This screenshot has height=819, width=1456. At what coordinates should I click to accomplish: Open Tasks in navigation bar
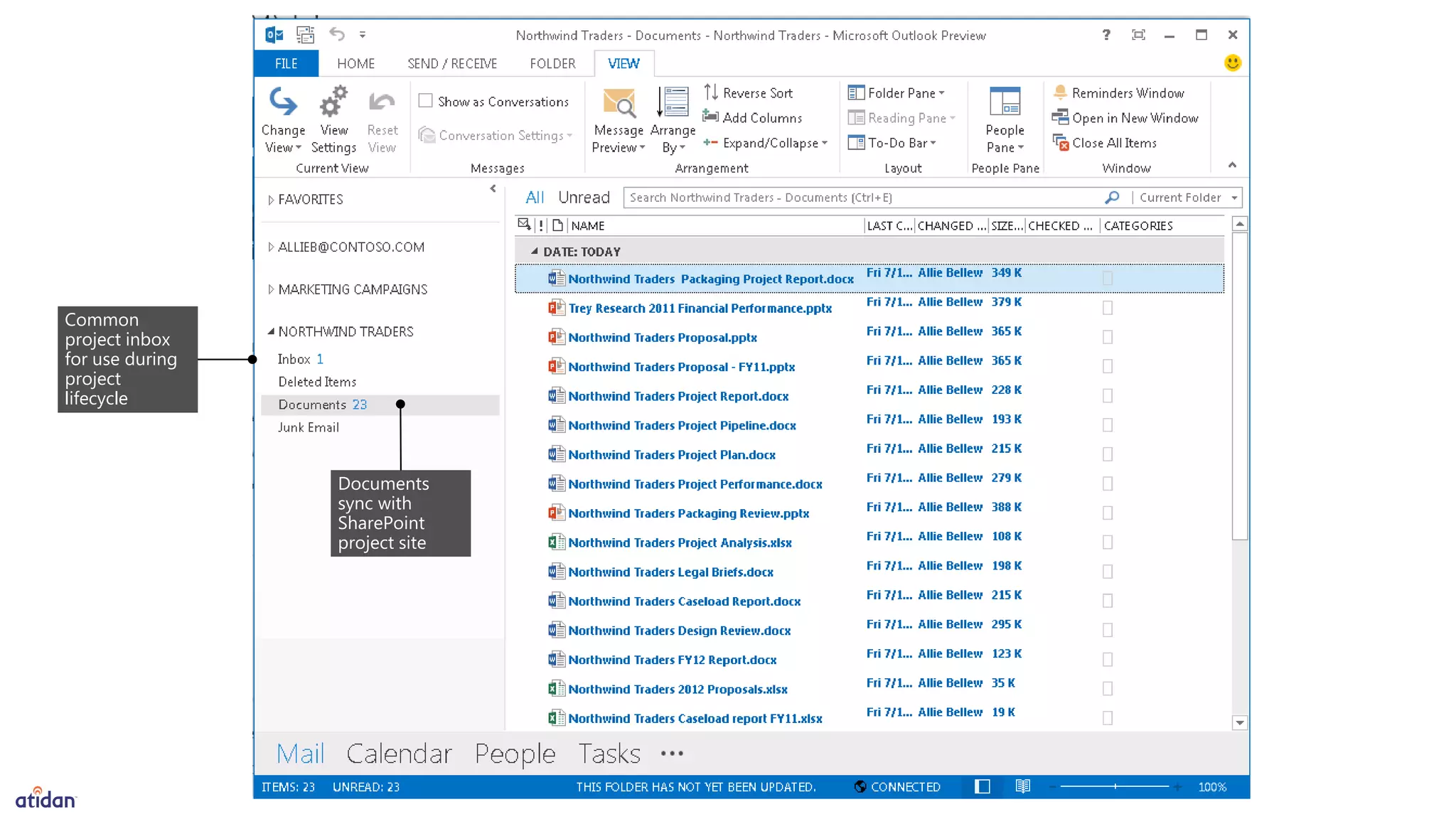click(x=609, y=753)
